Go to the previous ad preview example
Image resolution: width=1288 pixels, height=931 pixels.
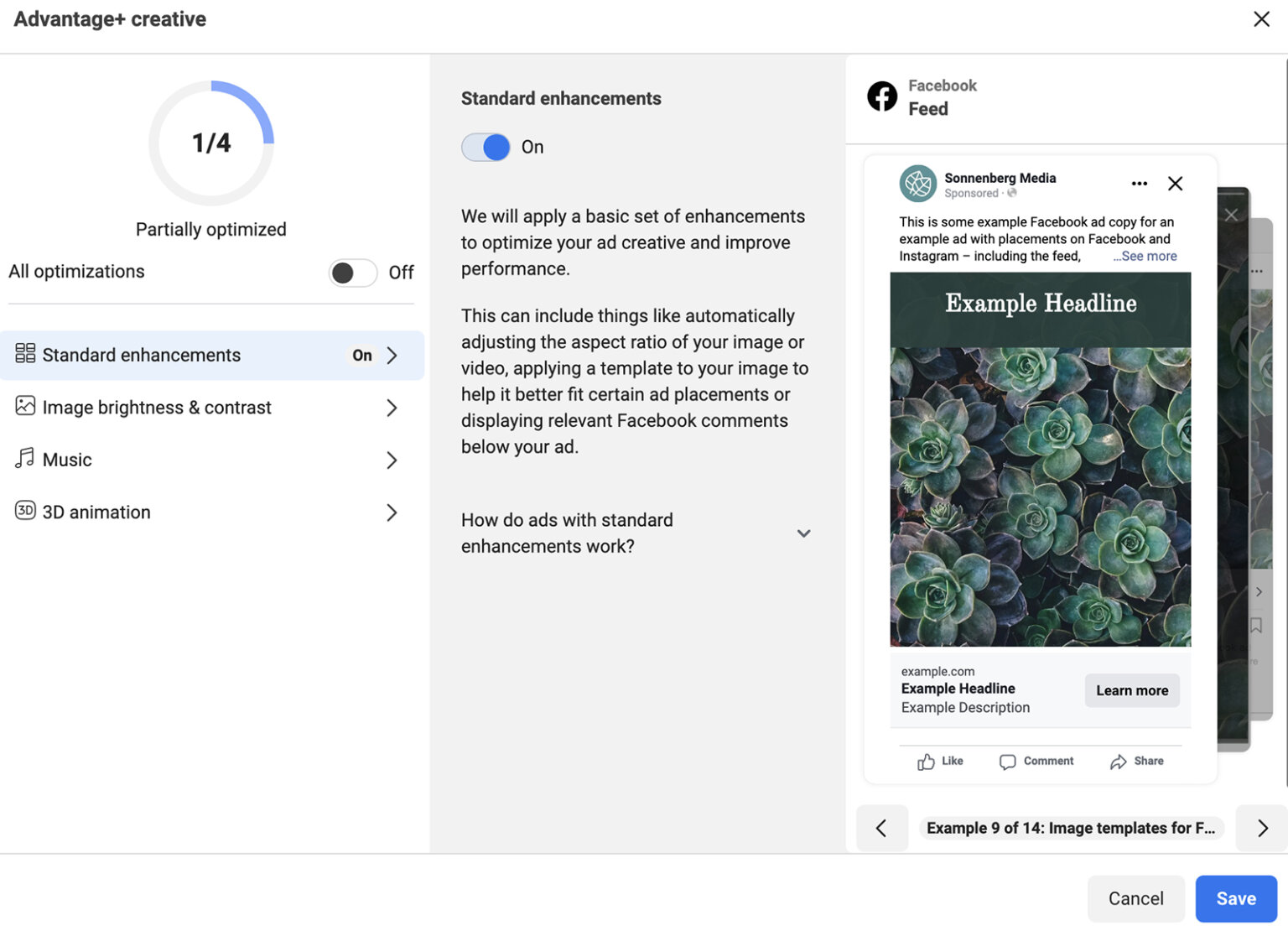point(881,829)
